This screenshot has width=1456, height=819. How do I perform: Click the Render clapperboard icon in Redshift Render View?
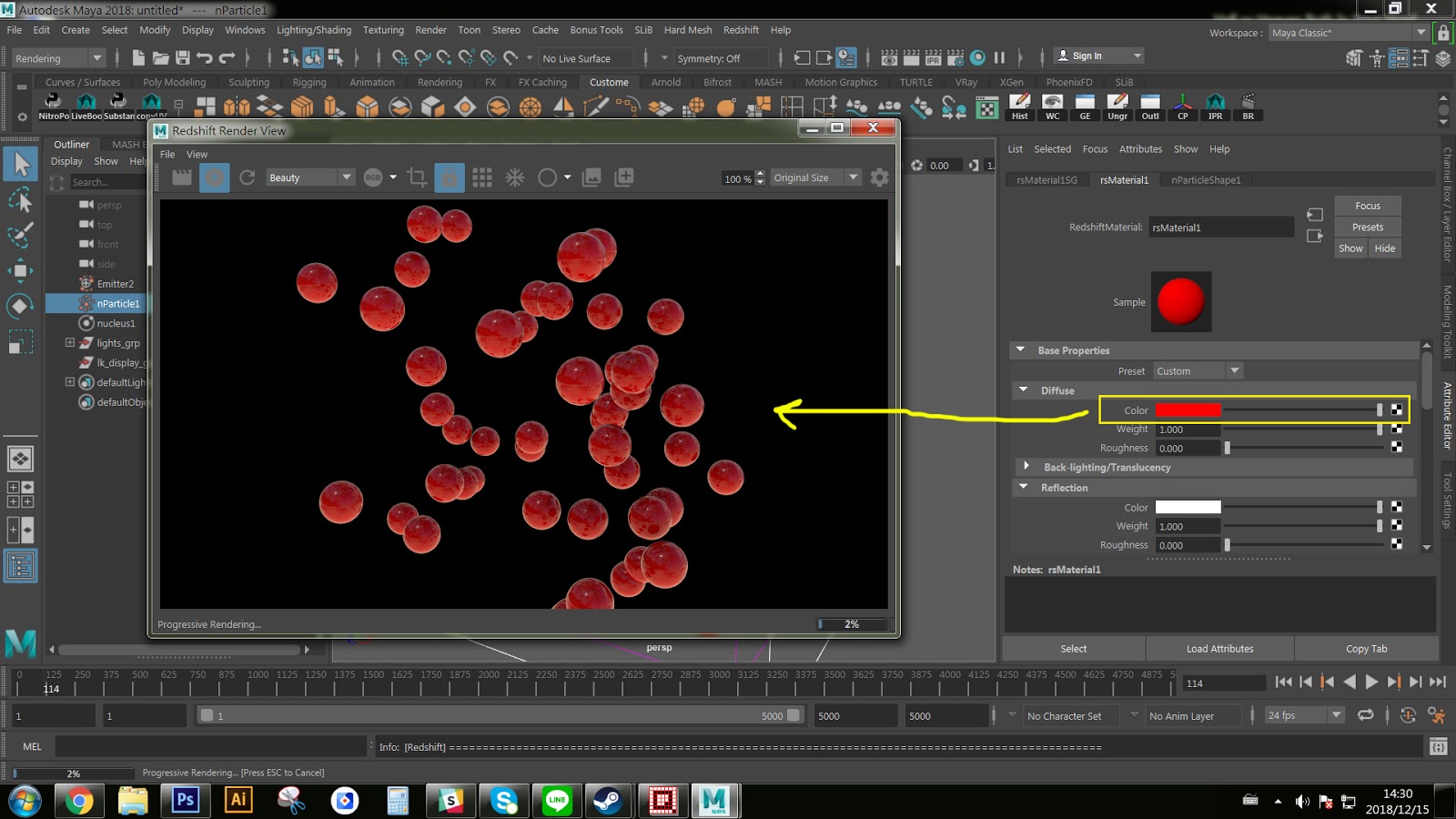point(182,177)
